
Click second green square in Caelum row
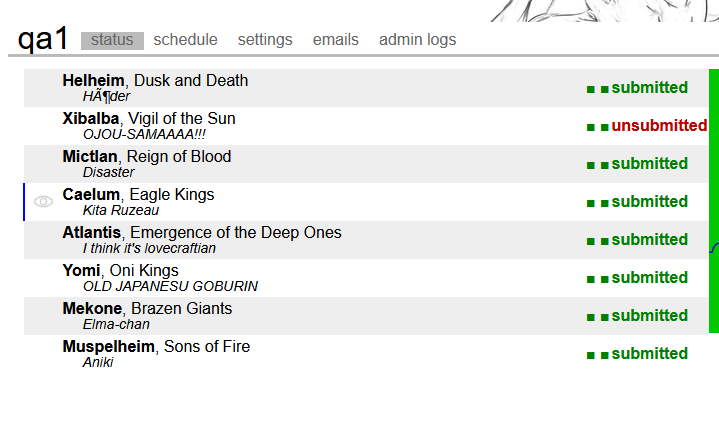click(604, 203)
